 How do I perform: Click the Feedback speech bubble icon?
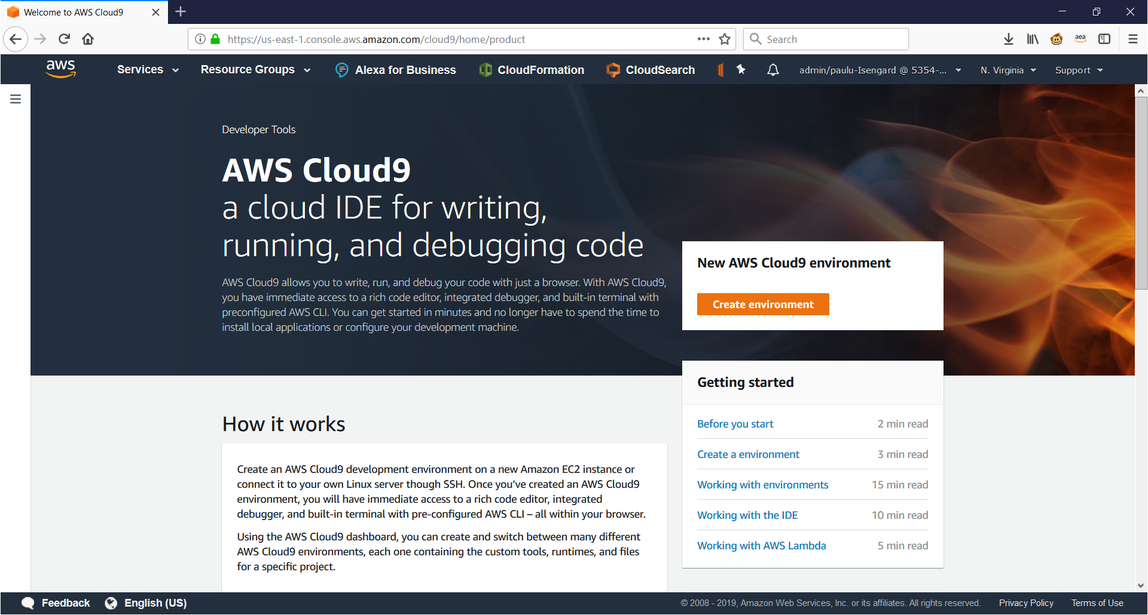[29, 603]
